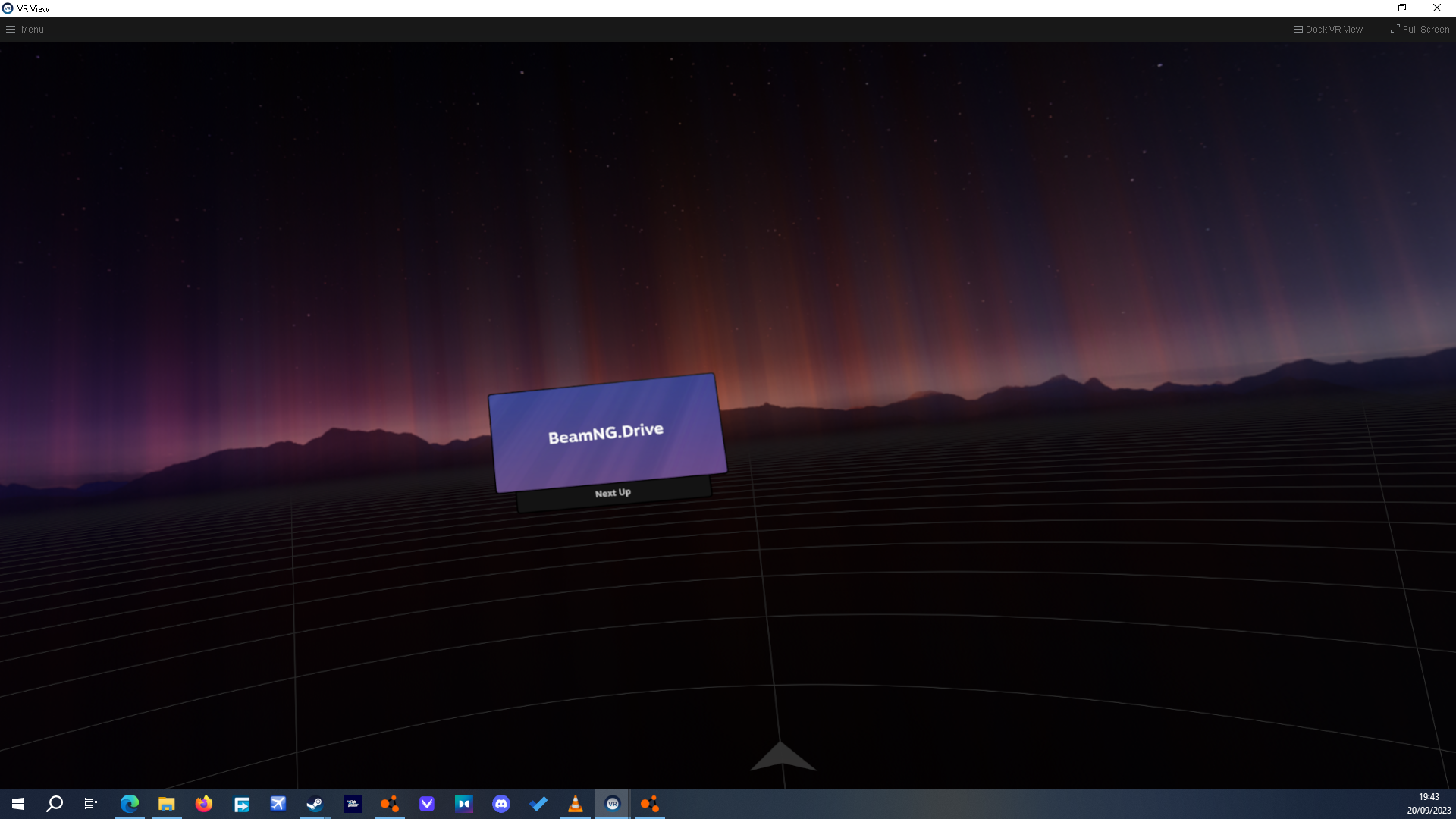The height and width of the screenshot is (819, 1456).
Task: Open the blue checkmark To Do app
Action: [538, 804]
